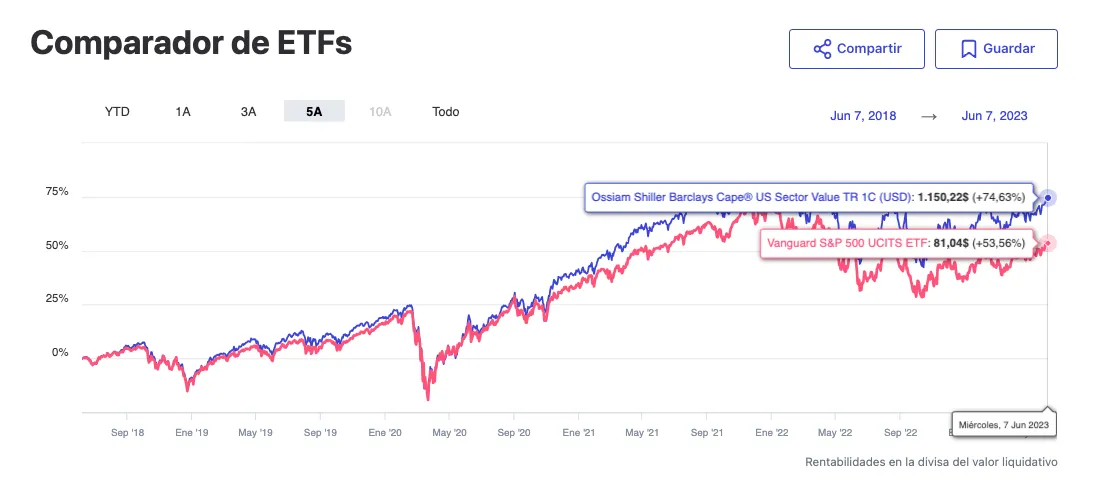1096x494 pixels.
Task: Click the Ene '21 x-axis label
Action: coord(578,434)
